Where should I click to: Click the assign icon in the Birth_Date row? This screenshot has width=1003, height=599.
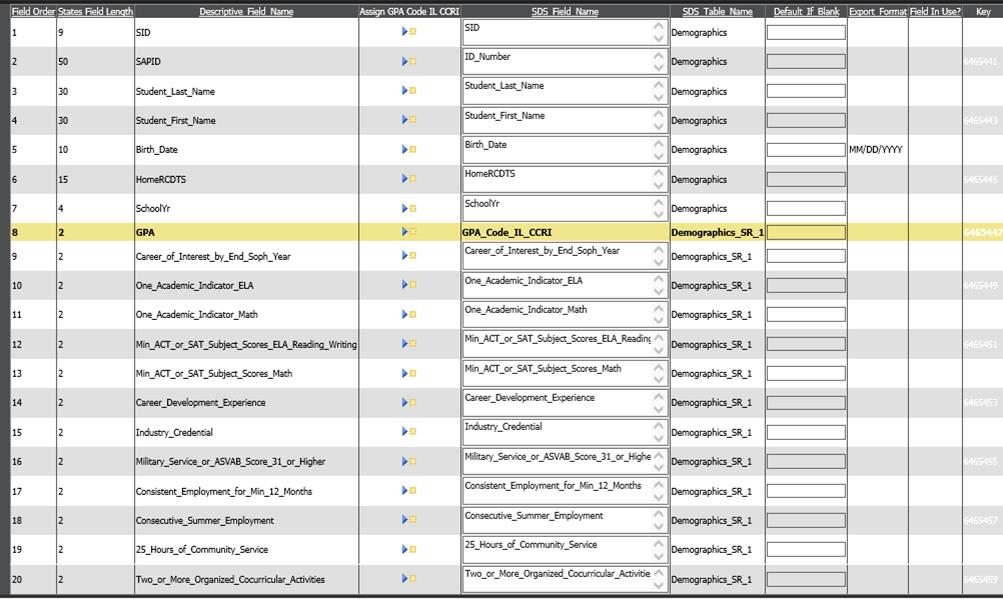pos(409,150)
